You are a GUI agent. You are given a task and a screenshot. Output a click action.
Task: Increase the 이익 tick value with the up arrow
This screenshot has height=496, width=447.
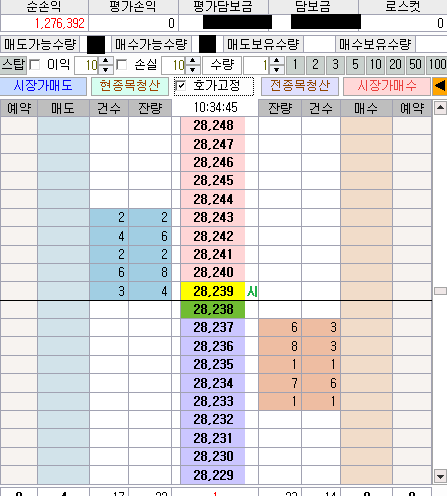pyautogui.click(x=106, y=61)
